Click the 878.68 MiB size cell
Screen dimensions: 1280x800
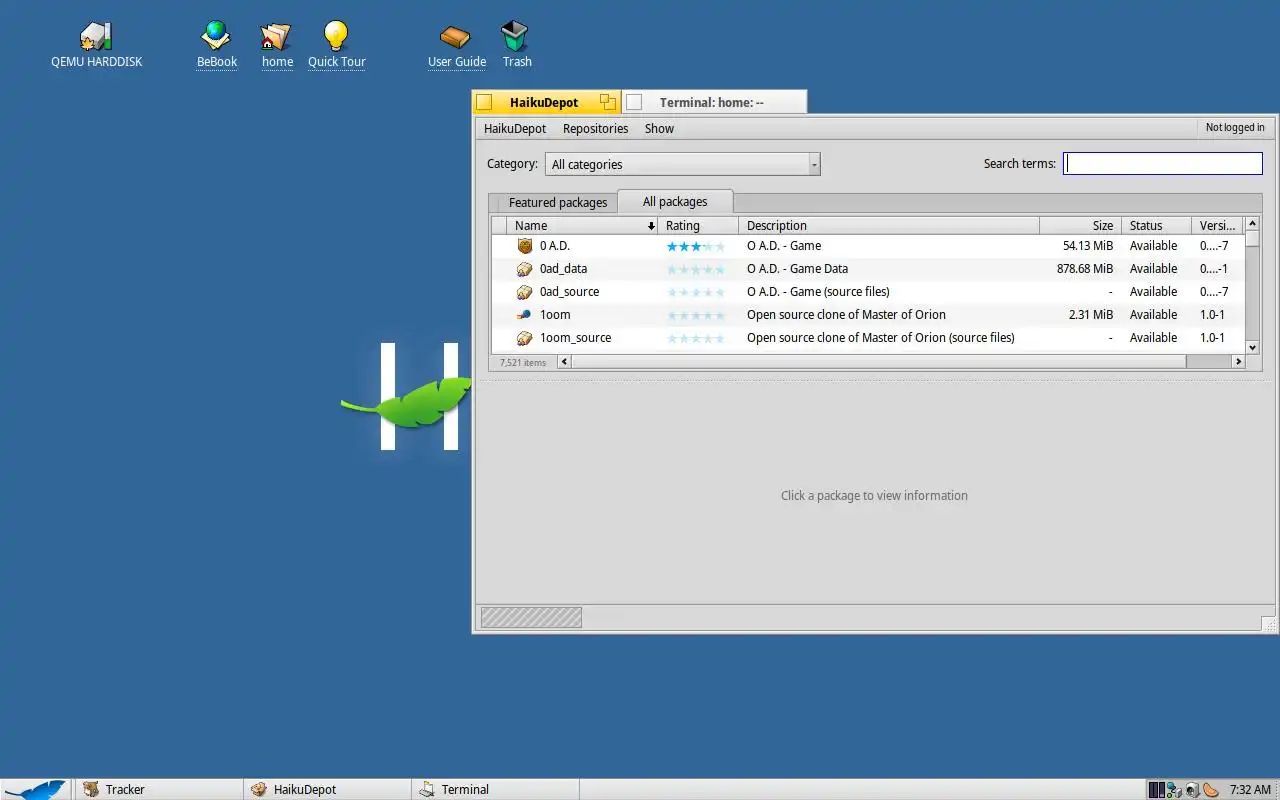tap(1085, 269)
